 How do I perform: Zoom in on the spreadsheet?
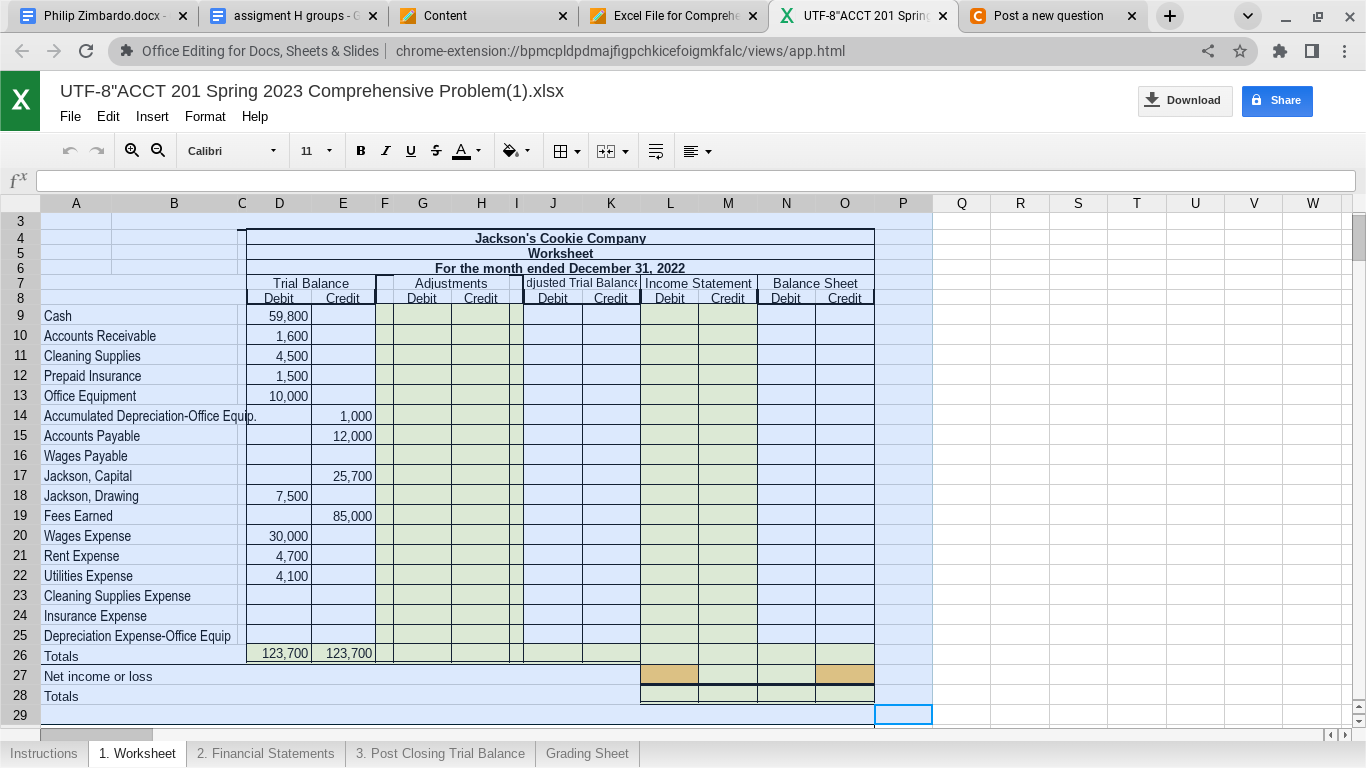[x=132, y=151]
